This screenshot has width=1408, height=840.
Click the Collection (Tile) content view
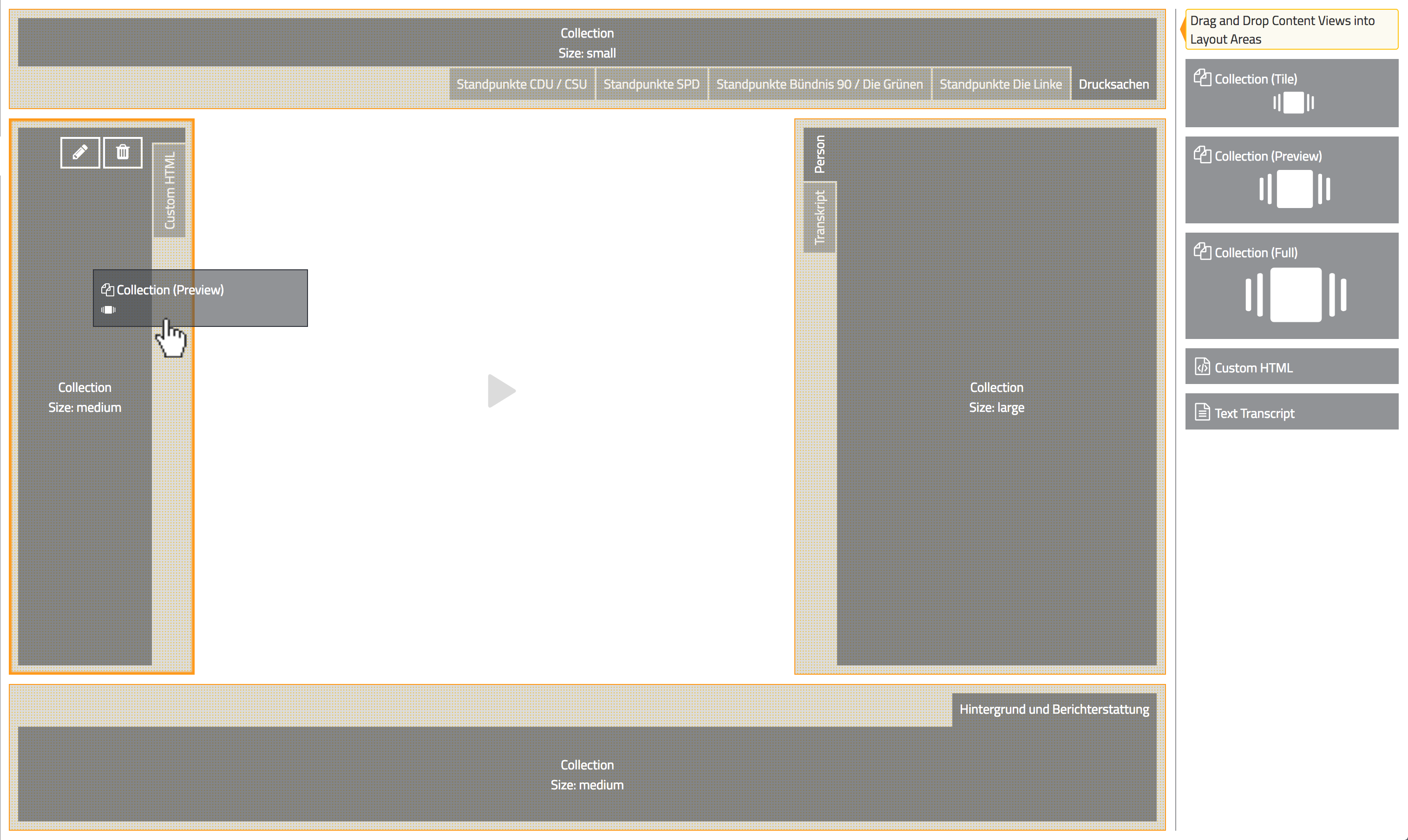1291,93
